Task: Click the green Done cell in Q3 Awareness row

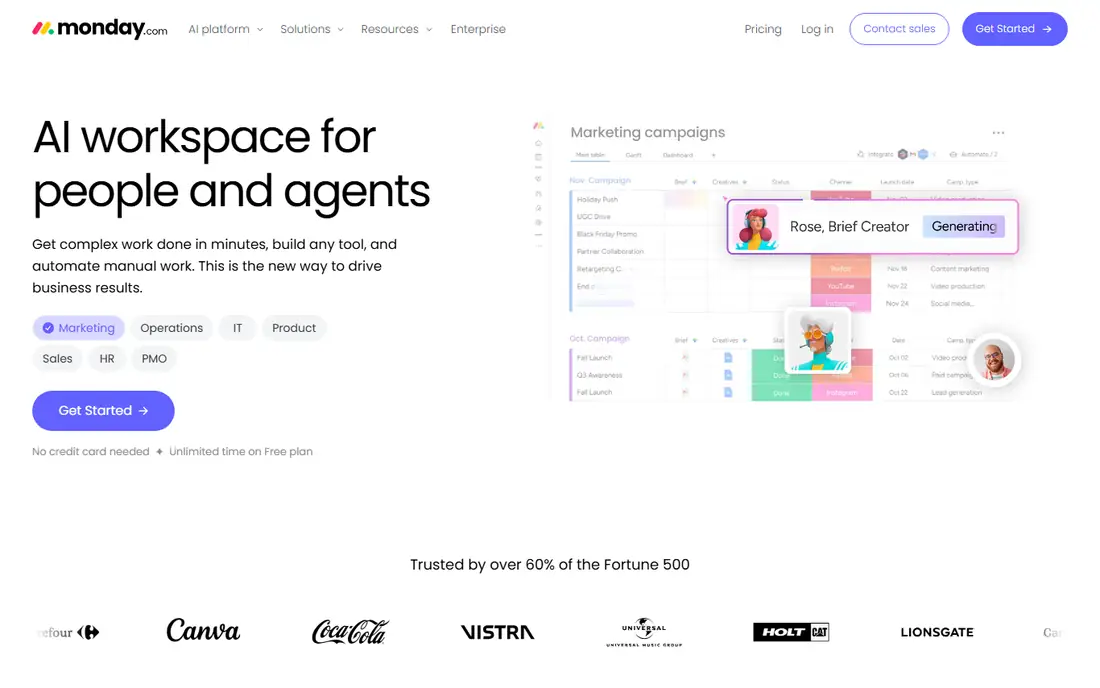Action: click(x=781, y=375)
